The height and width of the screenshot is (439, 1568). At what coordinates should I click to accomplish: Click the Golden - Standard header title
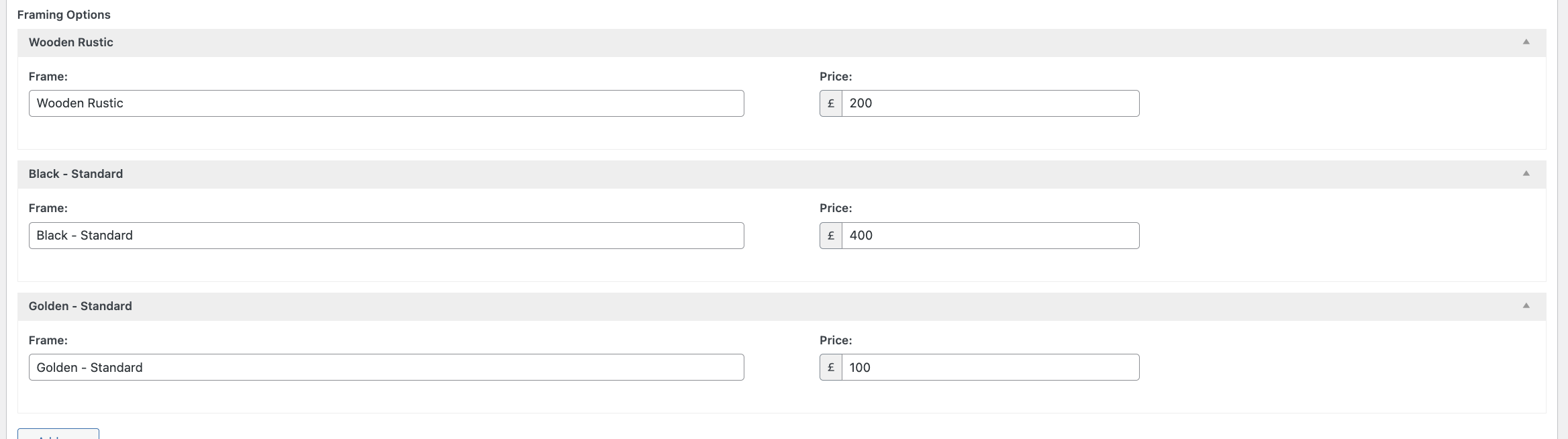[80, 306]
